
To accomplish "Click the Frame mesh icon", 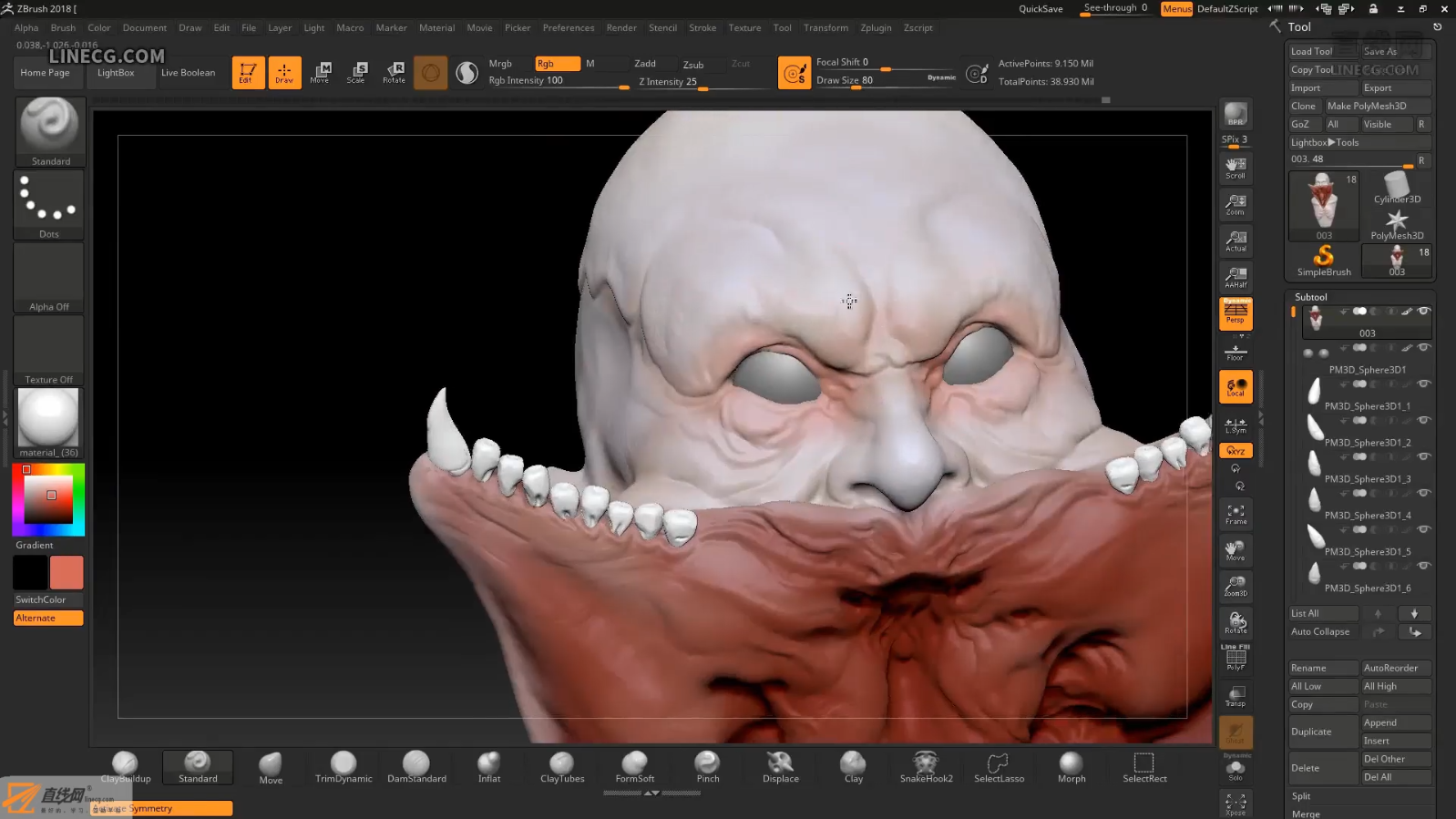I will [1236, 514].
